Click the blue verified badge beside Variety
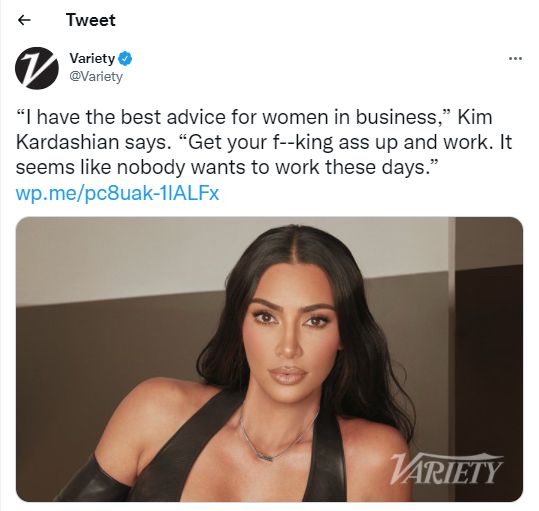Viewport: 539px width, 511px height. tap(125, 58)
